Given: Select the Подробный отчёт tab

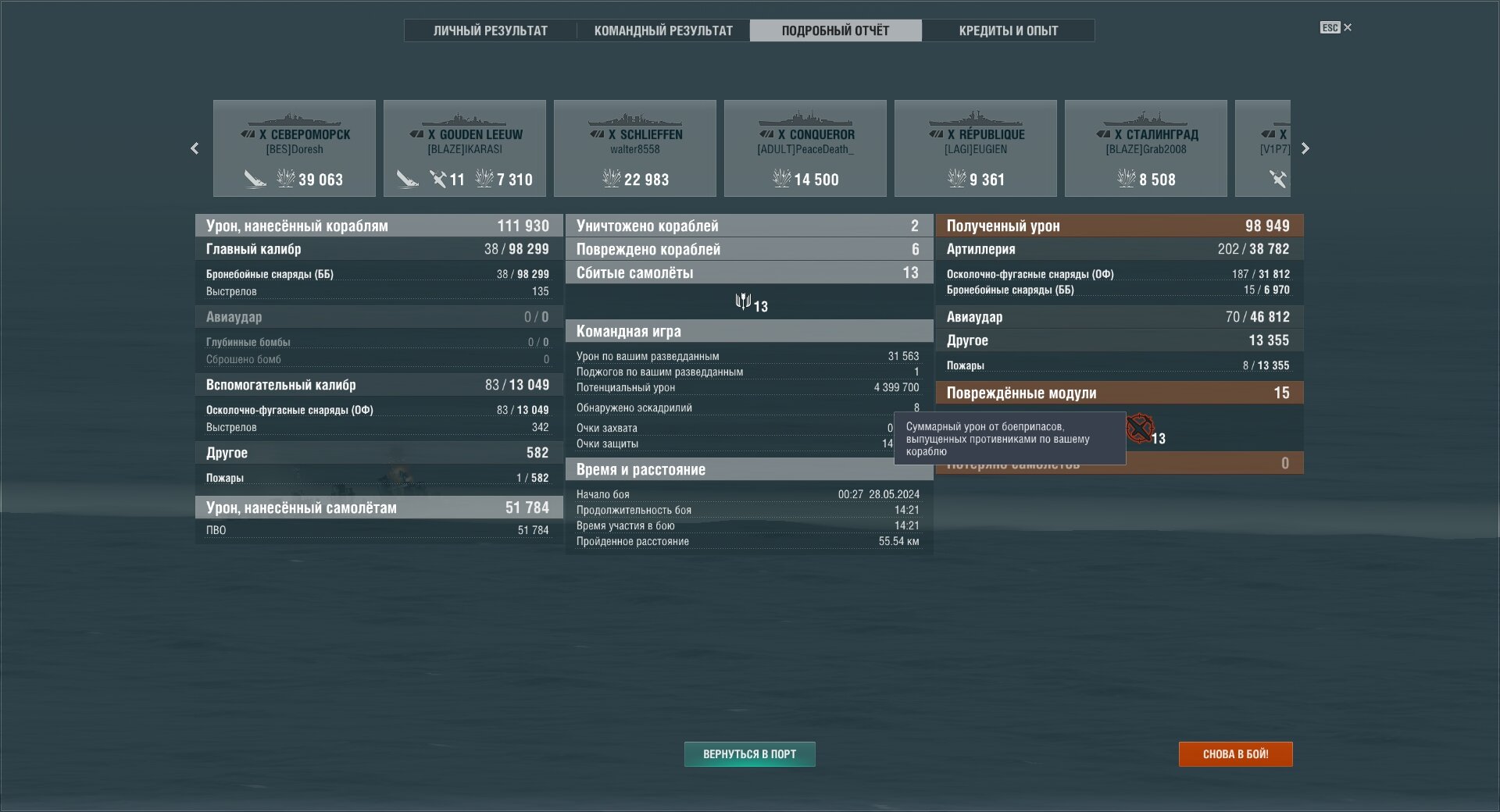Looking at the screenshot, I should pos(835,30).
